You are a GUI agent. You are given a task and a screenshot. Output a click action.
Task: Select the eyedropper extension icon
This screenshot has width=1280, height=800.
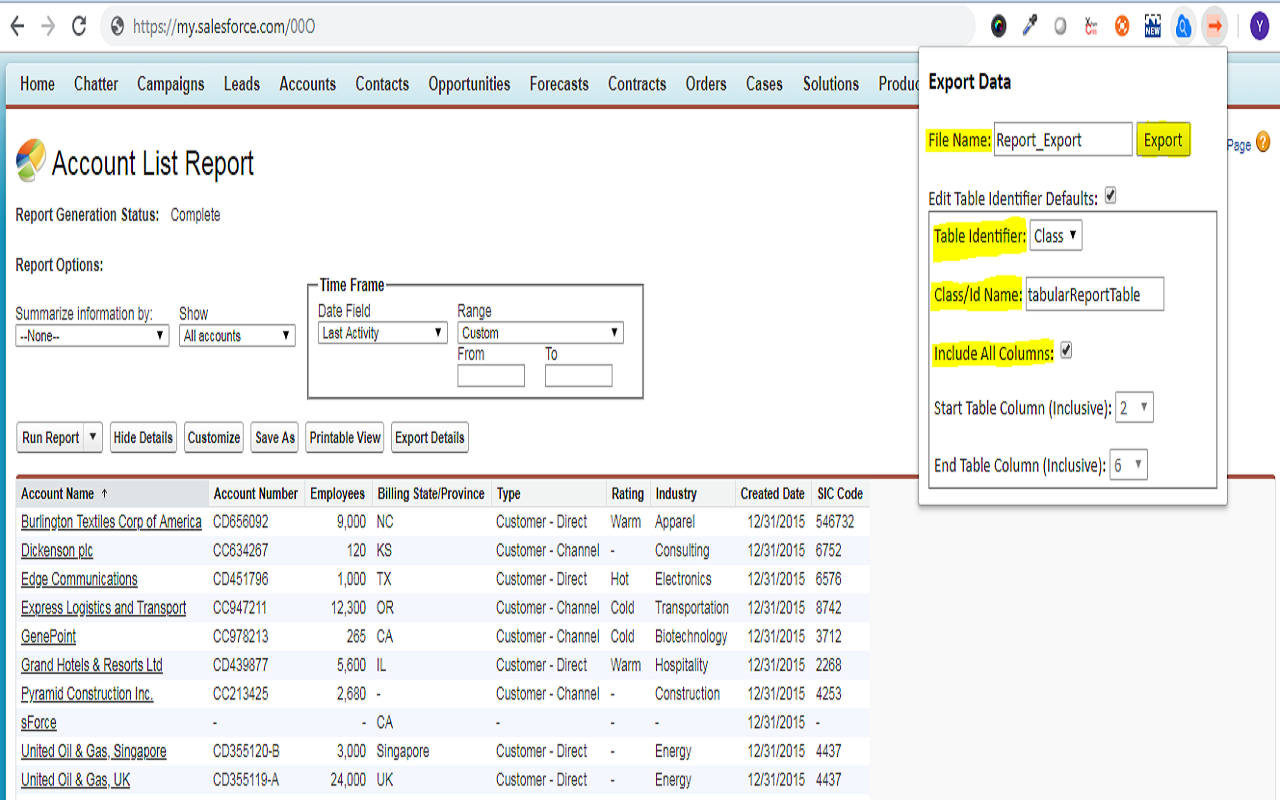(x=1030, y=26)
